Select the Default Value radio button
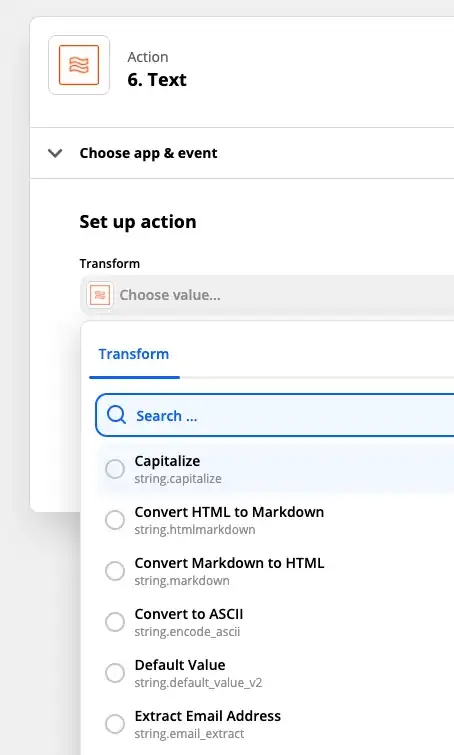The width and height of the screenshot is (454, 755). 115,673
